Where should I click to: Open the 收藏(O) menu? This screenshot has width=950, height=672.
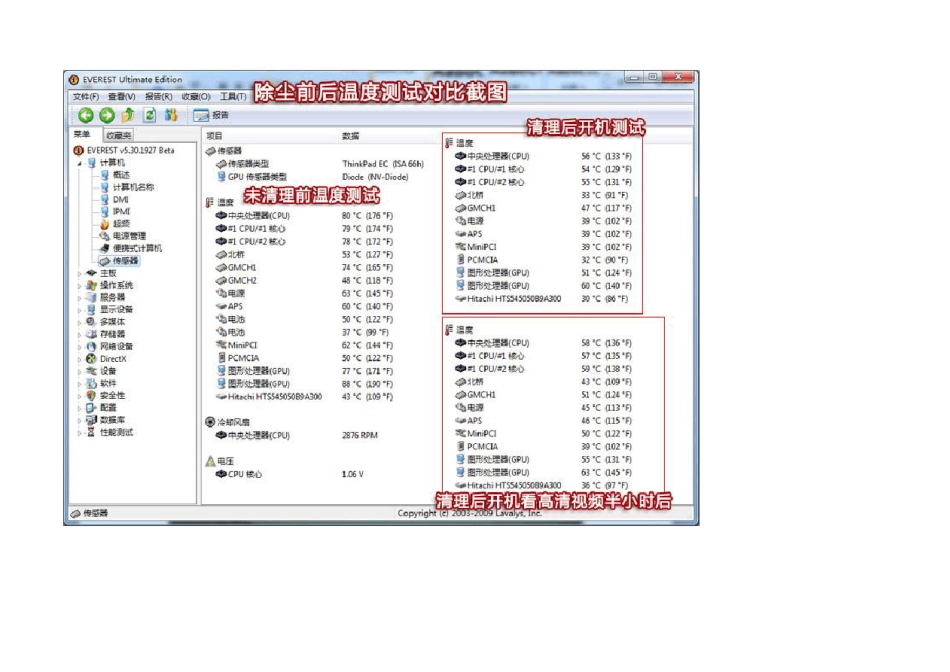pos(196,97)
